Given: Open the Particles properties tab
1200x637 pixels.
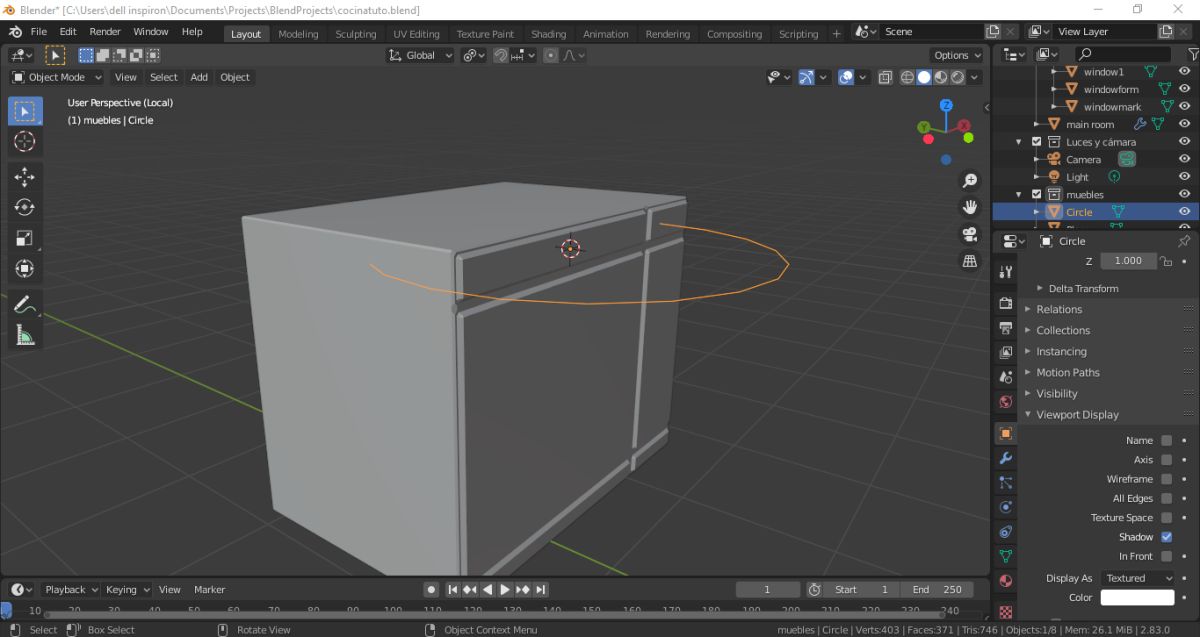Looking at the screenshot, I should point(1006,483).
